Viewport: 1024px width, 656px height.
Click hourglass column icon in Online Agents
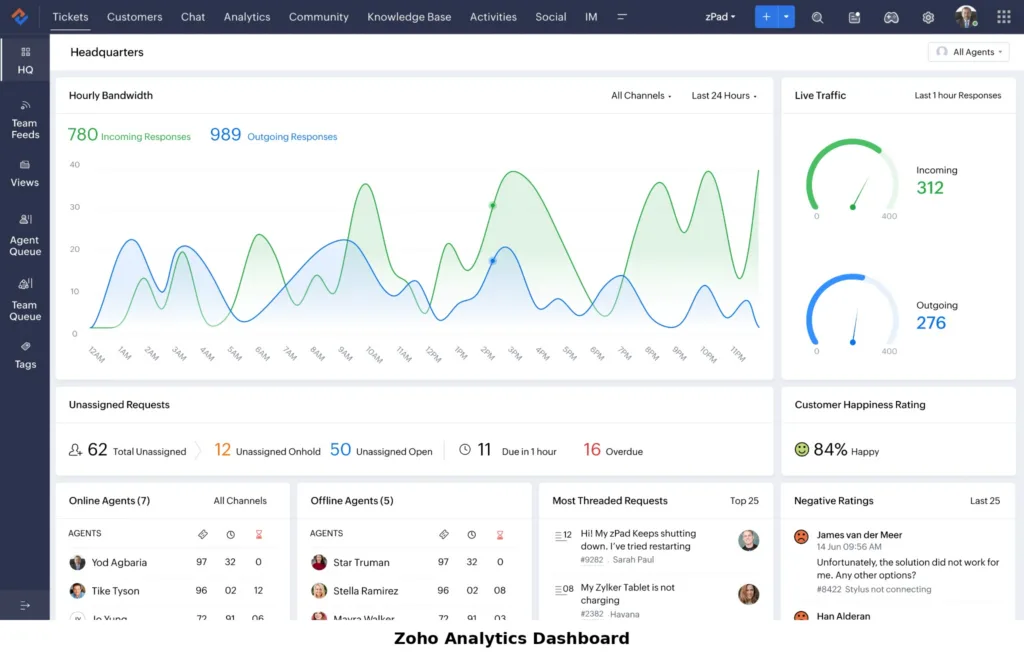click(x=259, y=534)
